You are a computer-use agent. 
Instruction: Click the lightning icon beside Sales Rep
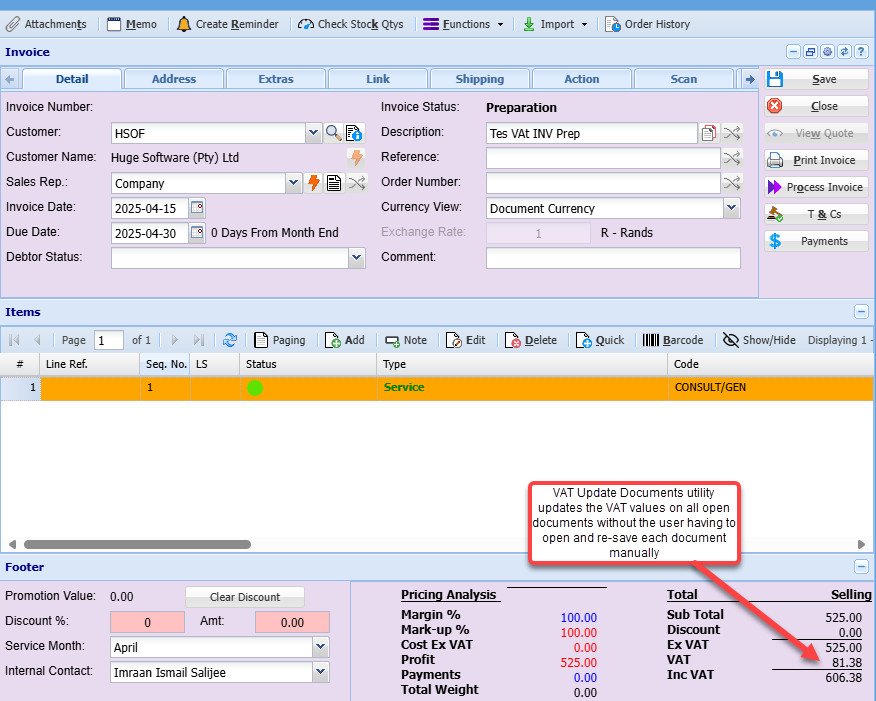(314, 183)
